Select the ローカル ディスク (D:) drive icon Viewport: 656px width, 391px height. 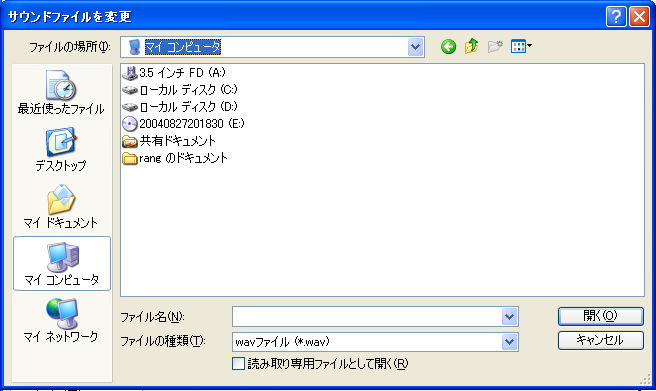[130, 107]
